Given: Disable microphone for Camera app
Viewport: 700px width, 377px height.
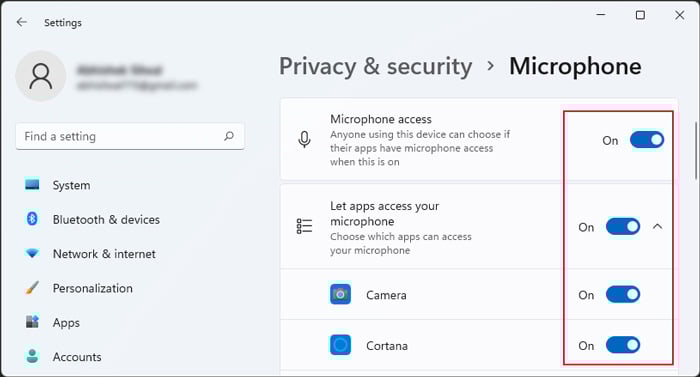Looking at the screenshot, I should click(623, 294).
